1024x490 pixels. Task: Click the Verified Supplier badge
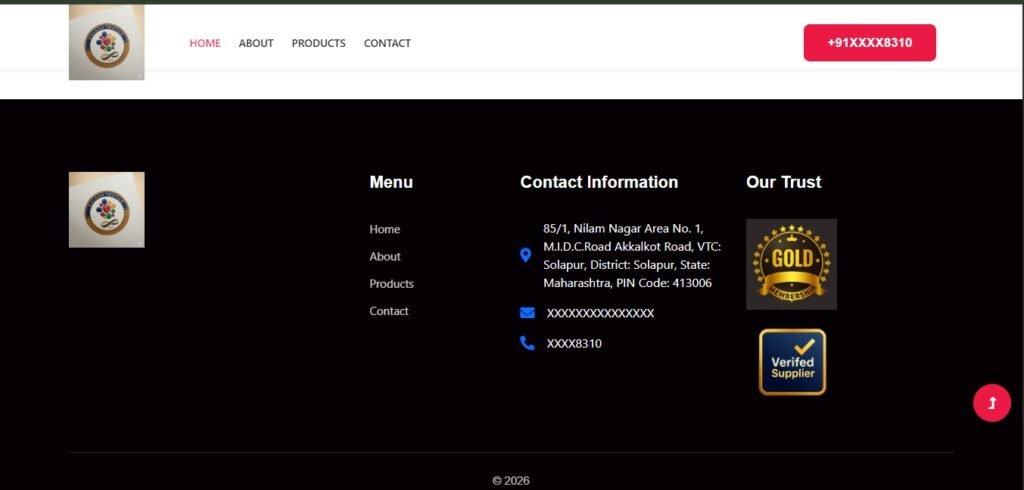coord(792,362)
